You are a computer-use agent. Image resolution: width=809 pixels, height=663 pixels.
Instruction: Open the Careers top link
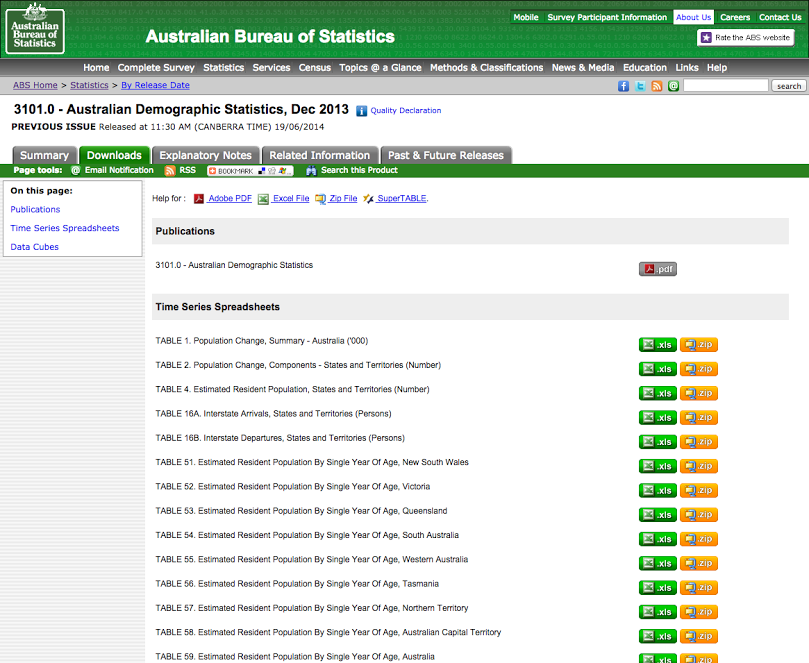point(735,17)
